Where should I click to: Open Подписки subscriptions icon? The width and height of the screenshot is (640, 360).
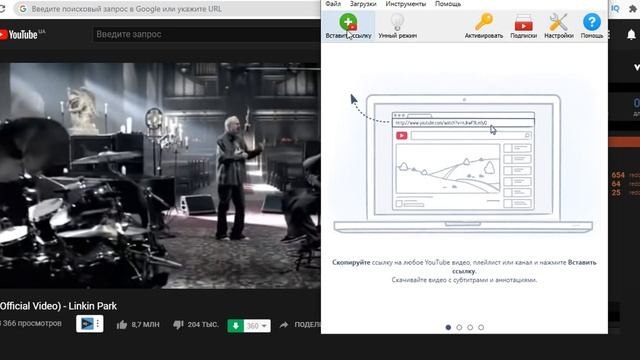pyautogui.click(x=523, y=25)
